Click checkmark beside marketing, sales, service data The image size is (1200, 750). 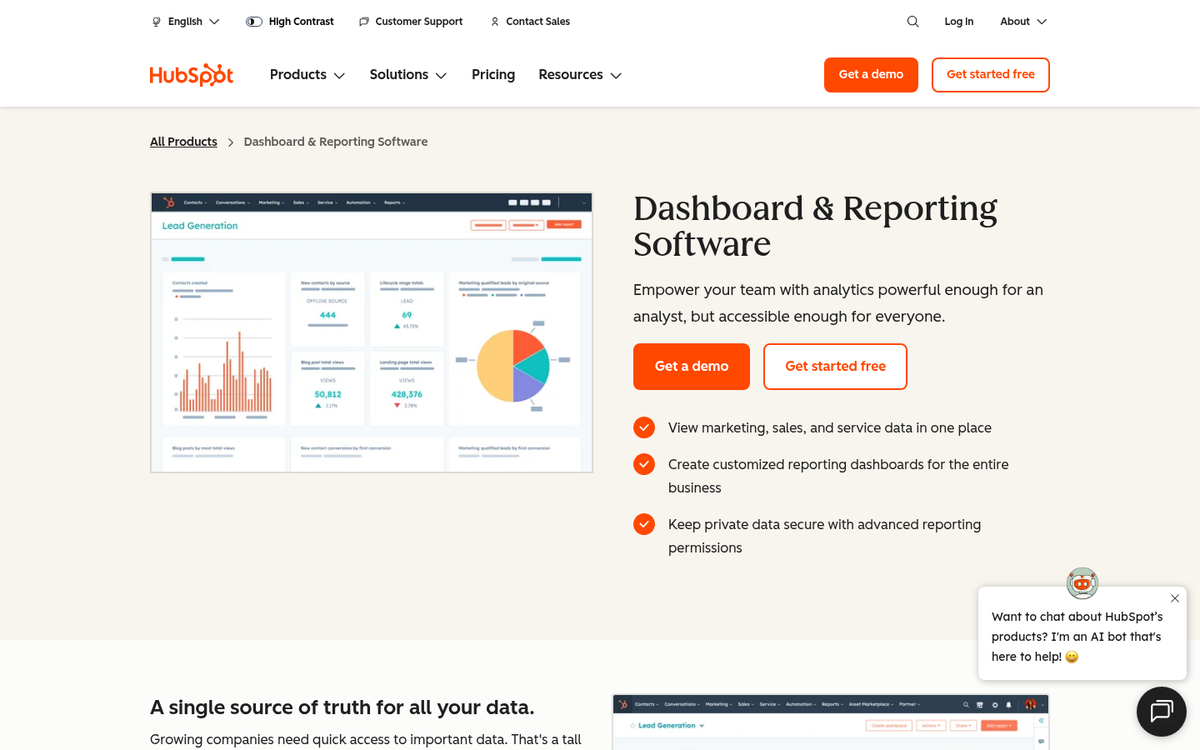point(644,427)
